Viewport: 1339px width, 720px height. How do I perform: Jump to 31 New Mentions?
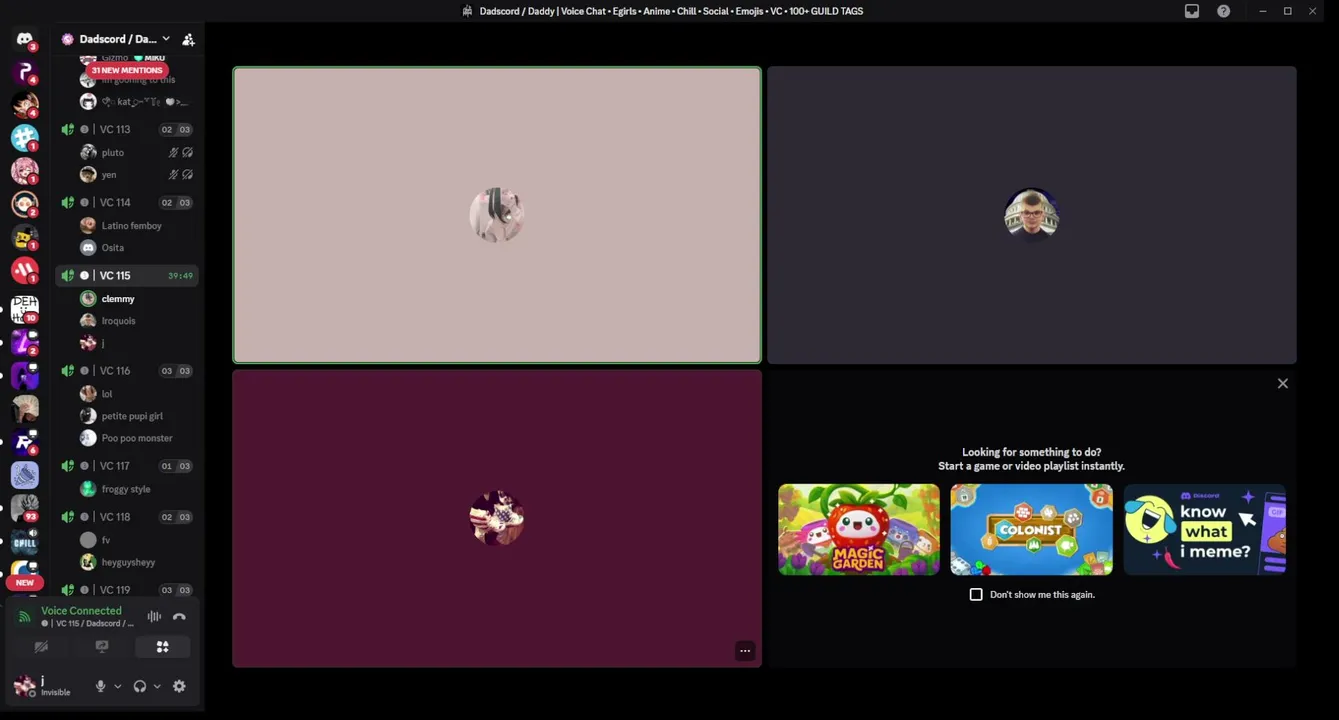pos(126,71)
